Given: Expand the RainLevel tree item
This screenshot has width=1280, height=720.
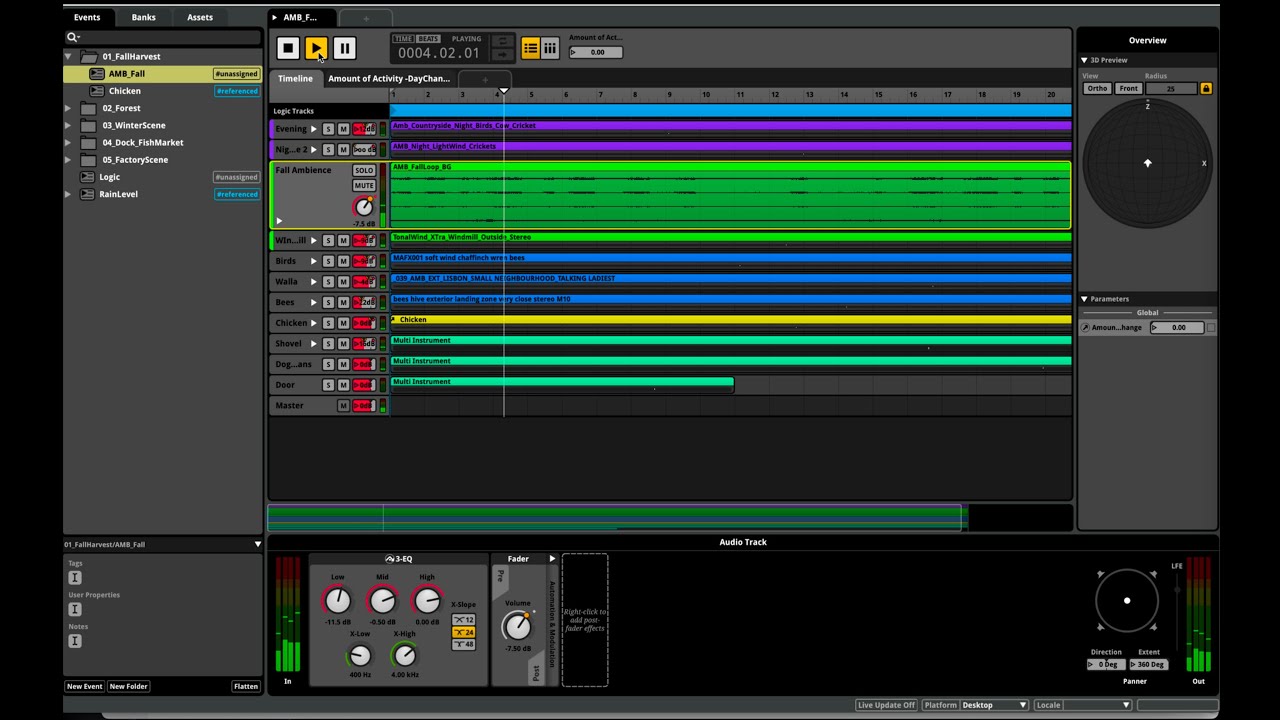Looking at the screenshot, I should pos(69,194).
